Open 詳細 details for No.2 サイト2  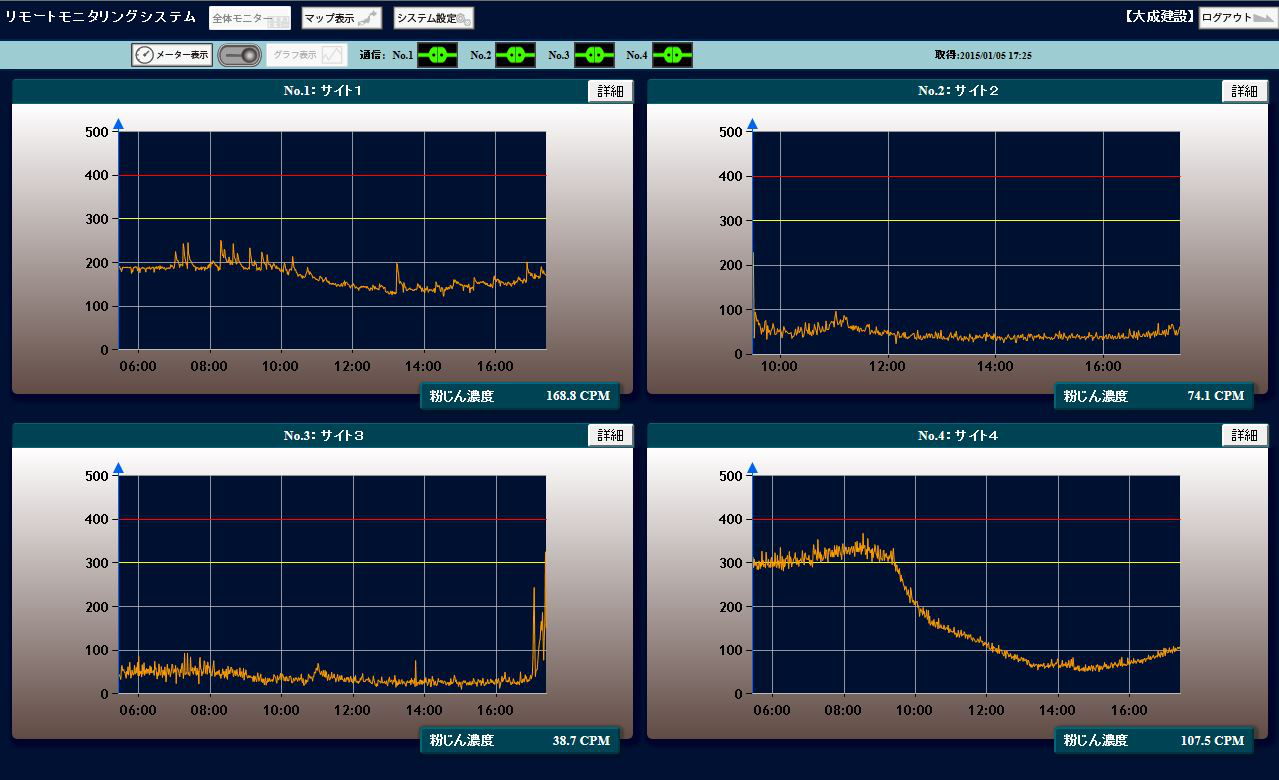coord(1245,91)
